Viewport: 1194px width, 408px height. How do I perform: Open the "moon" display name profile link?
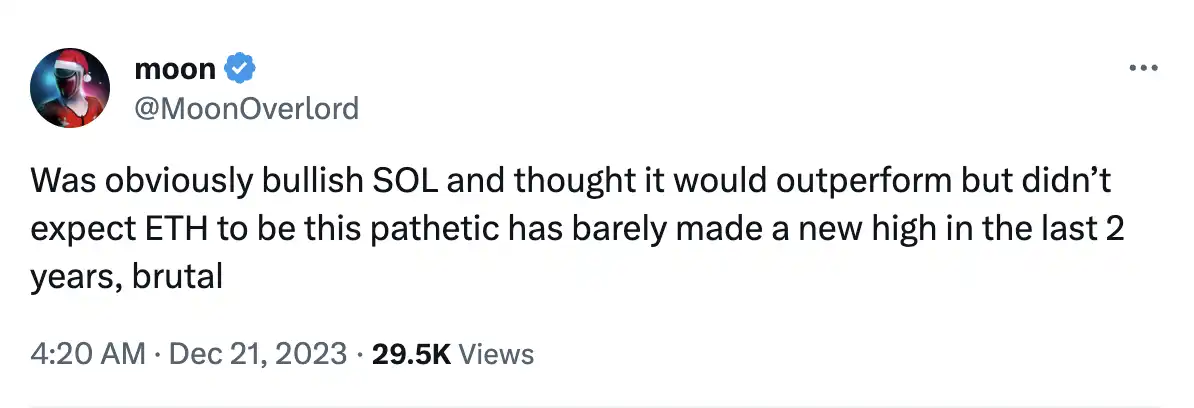[x=174, y=69]
